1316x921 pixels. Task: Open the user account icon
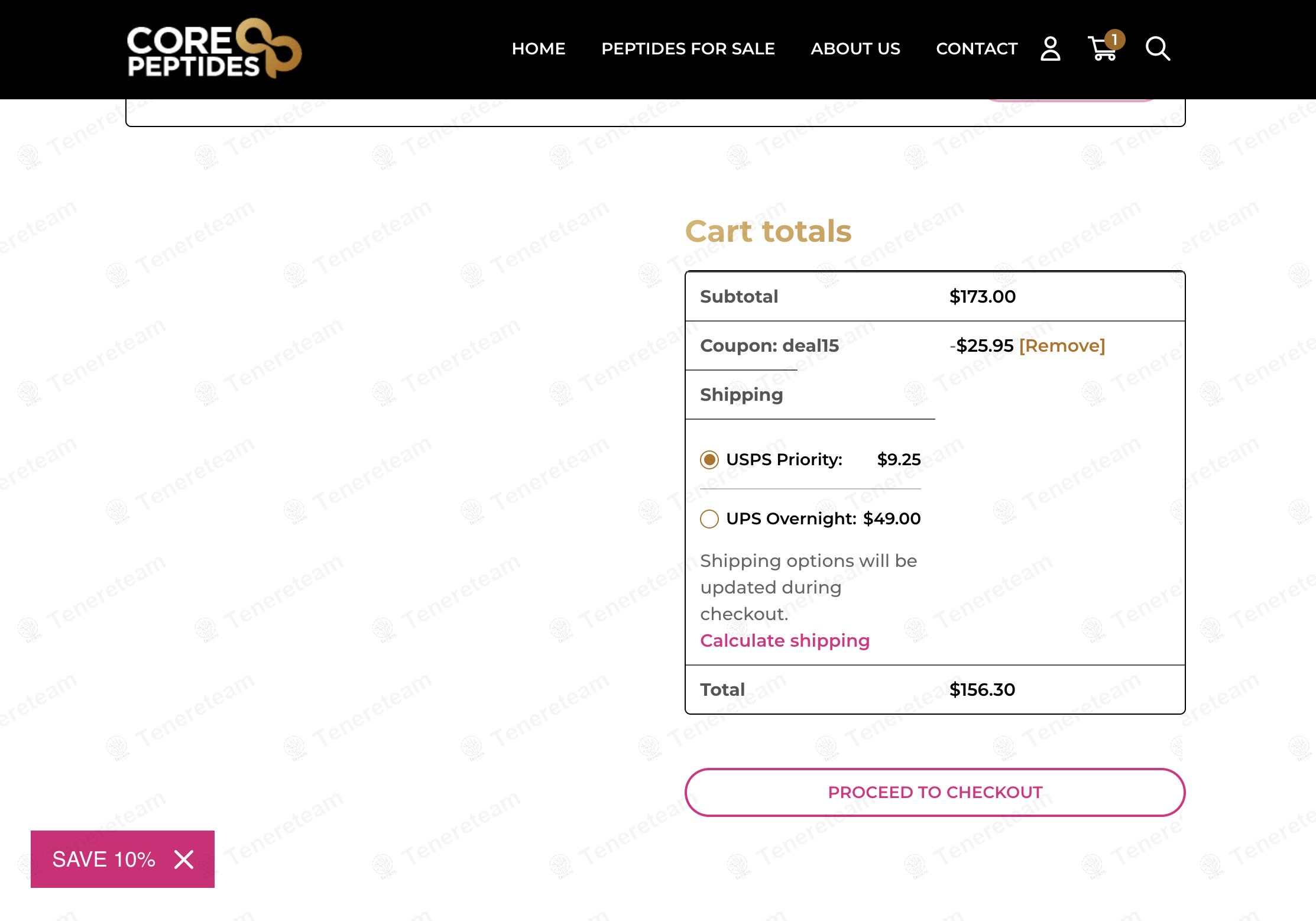pos(1050,48)
